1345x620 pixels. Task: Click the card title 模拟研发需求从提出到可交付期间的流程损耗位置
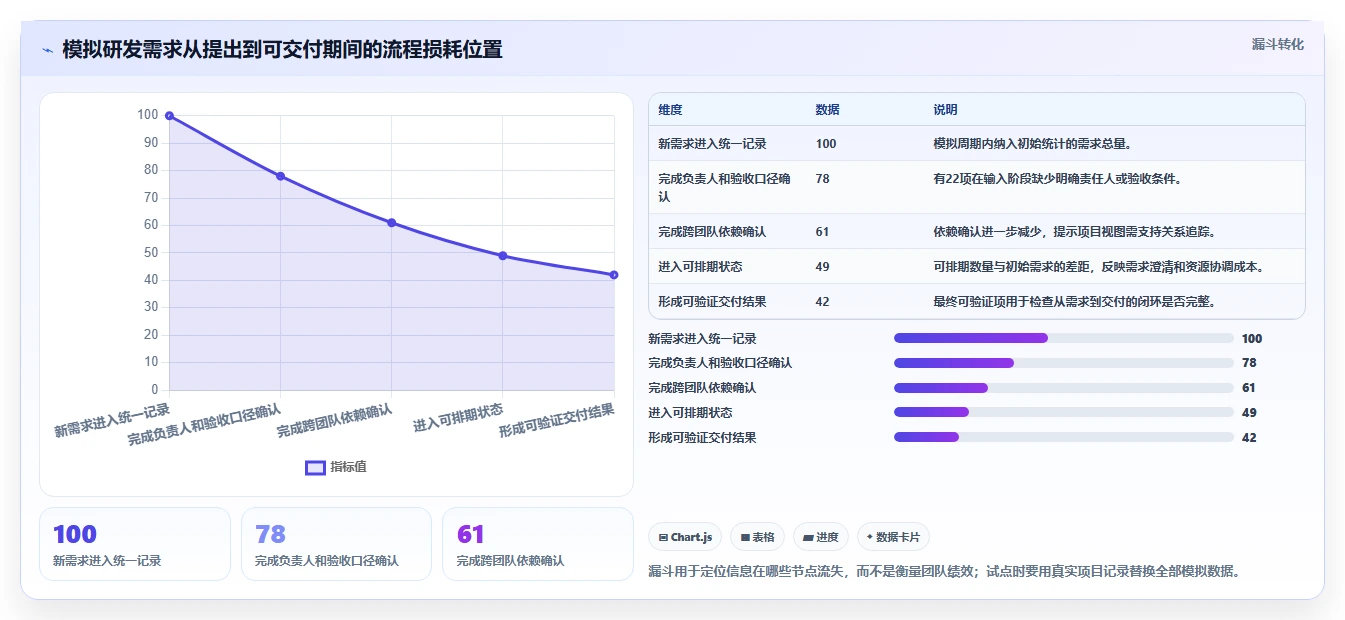click(x=282, y=49)
